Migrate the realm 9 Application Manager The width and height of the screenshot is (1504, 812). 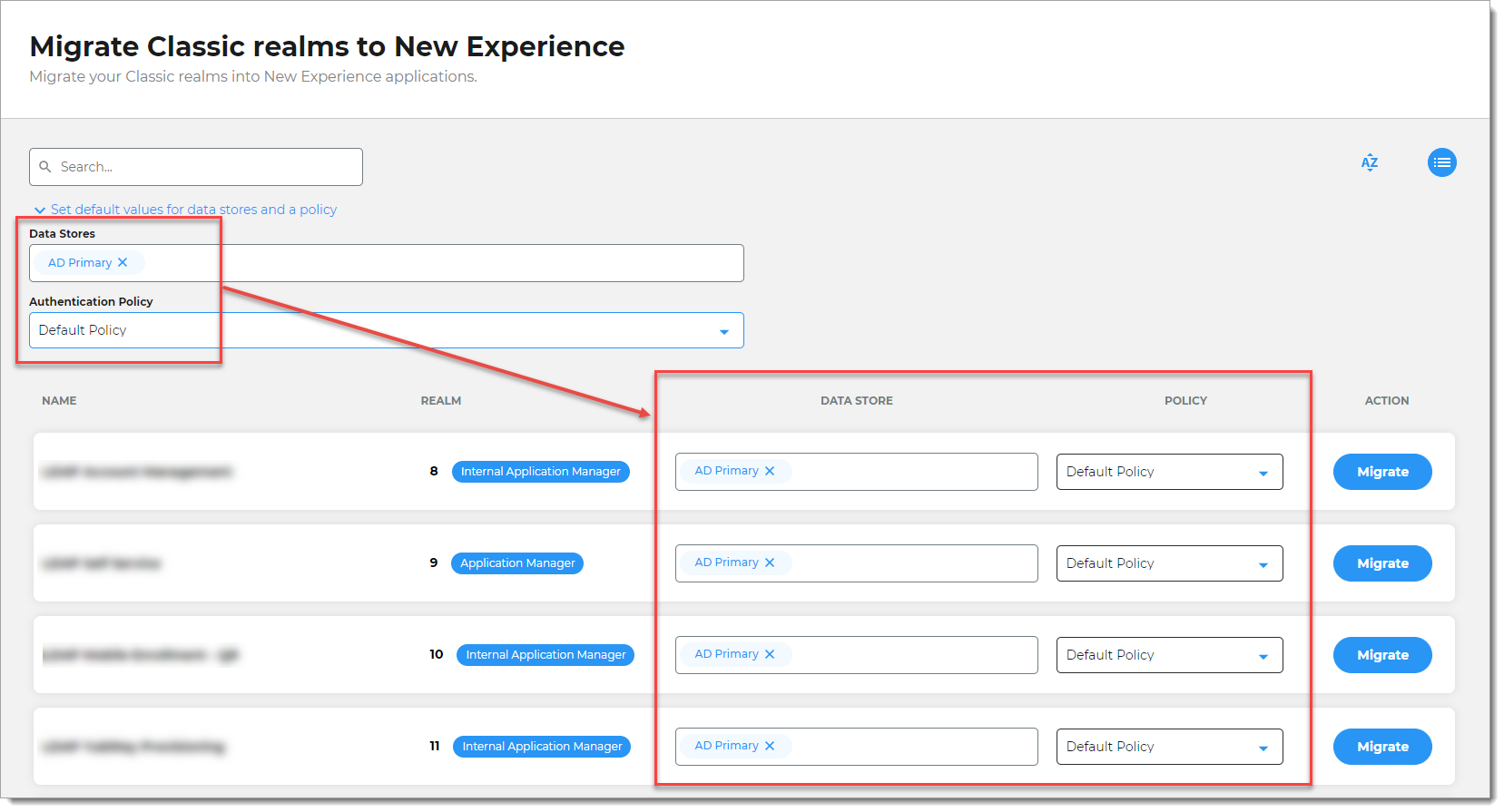point(1381,563)
